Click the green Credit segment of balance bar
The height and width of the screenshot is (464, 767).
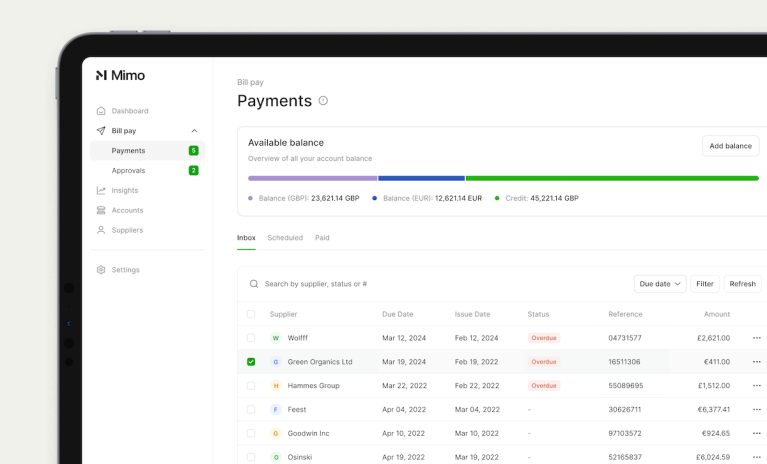tap(611, 178)
